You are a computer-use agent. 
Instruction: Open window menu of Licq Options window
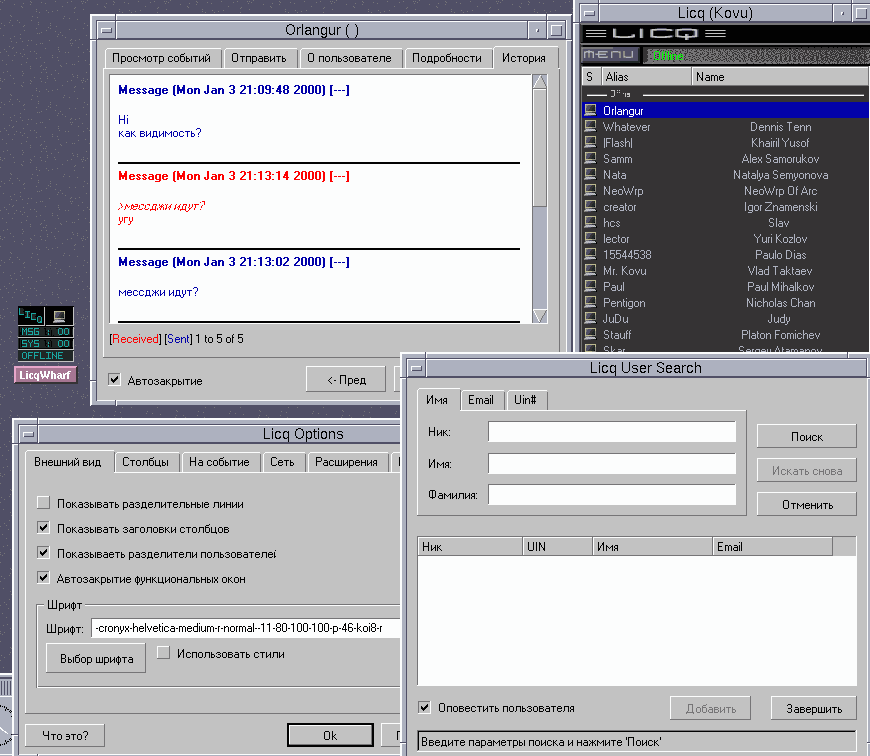pyautogui.click(x=29, y=434)
